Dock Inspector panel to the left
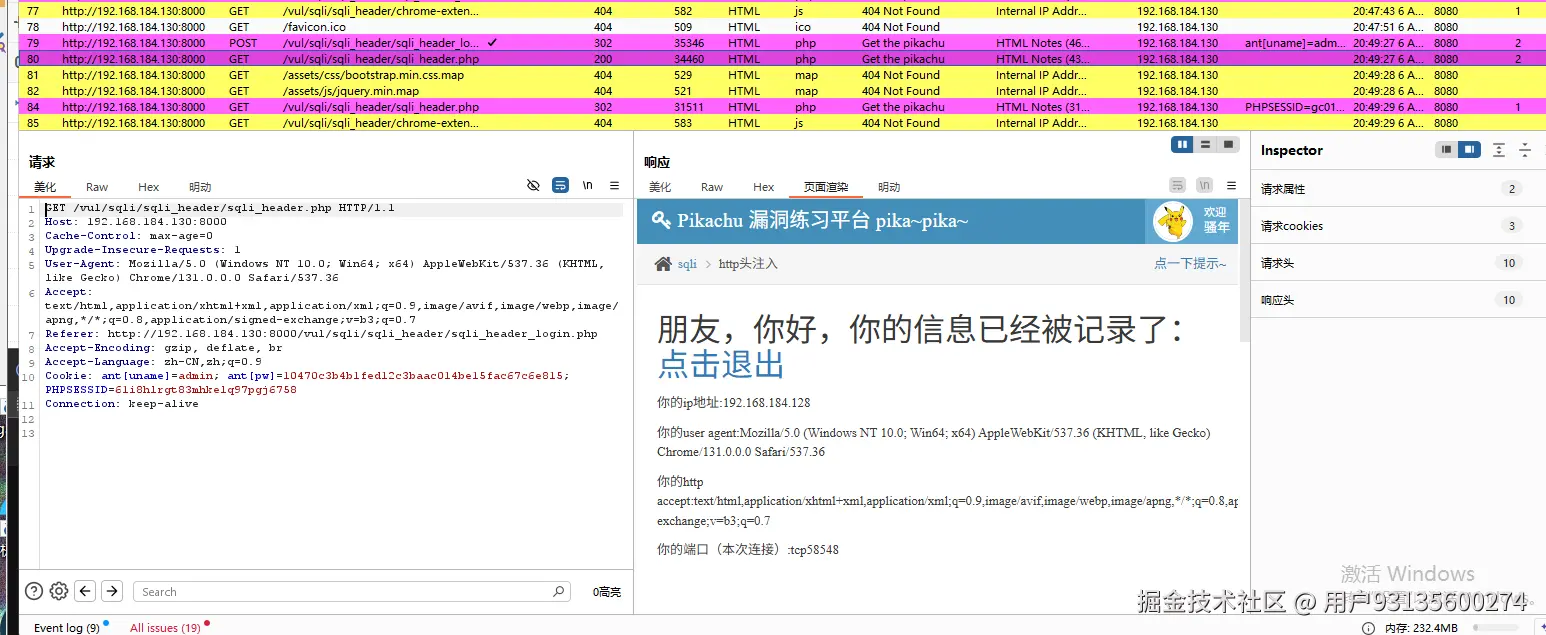Image resolution: width=1546 pixels, height=635 pixels. pyautogui.click(x=1446, y=150)
